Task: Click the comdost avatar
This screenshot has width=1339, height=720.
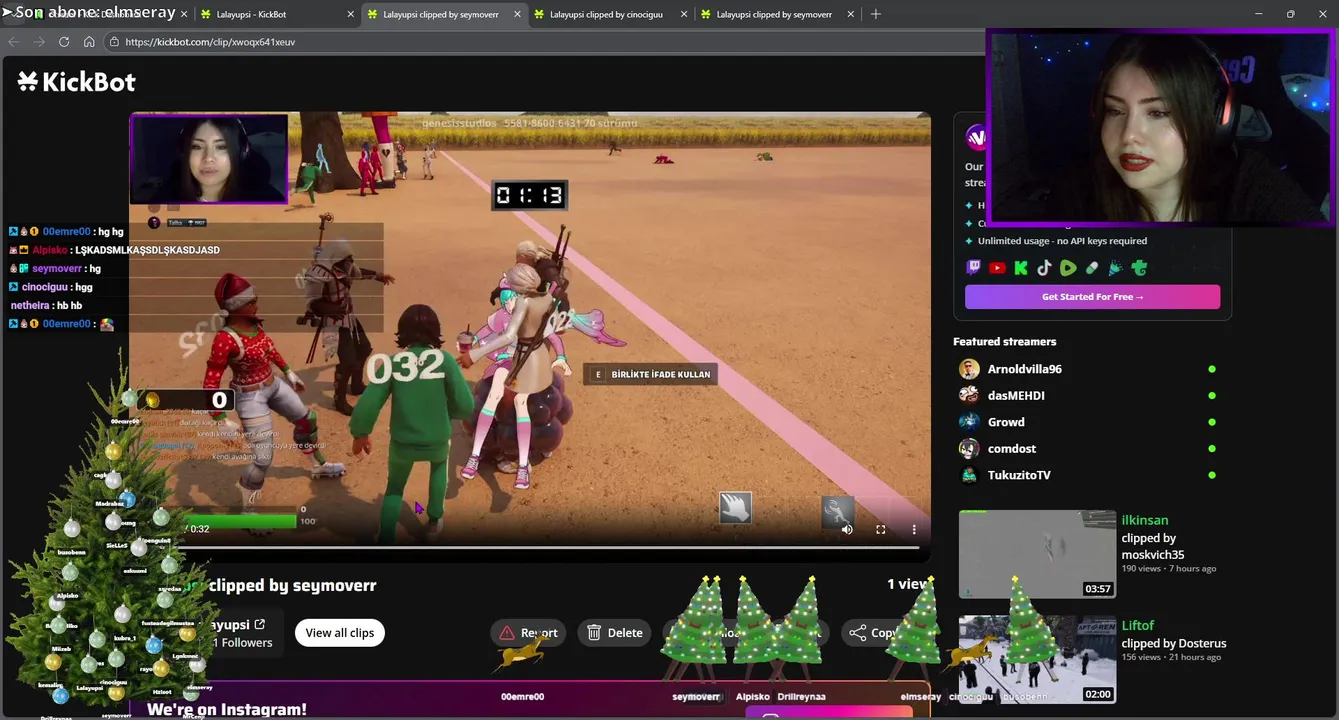Action: 969,448
